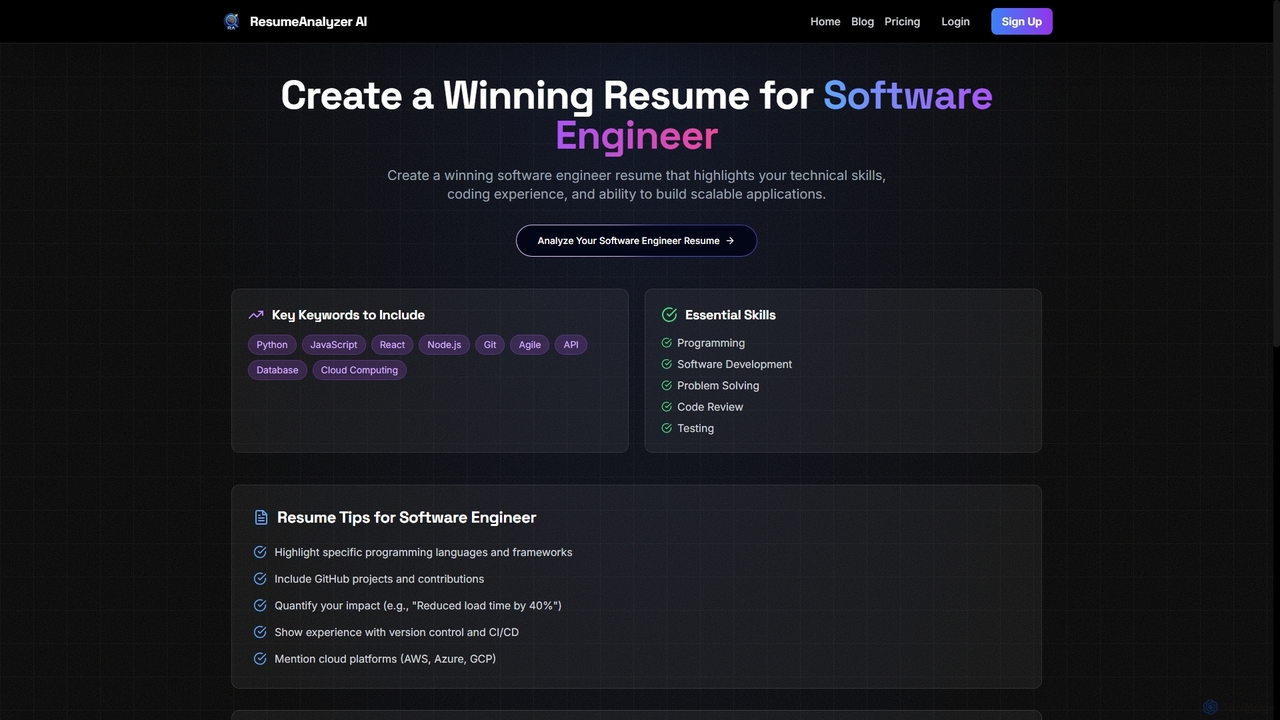This screenshot has width=1280, height=720.
Task: Select the Agile keyword tag
Action: click(x=530, y=344)
